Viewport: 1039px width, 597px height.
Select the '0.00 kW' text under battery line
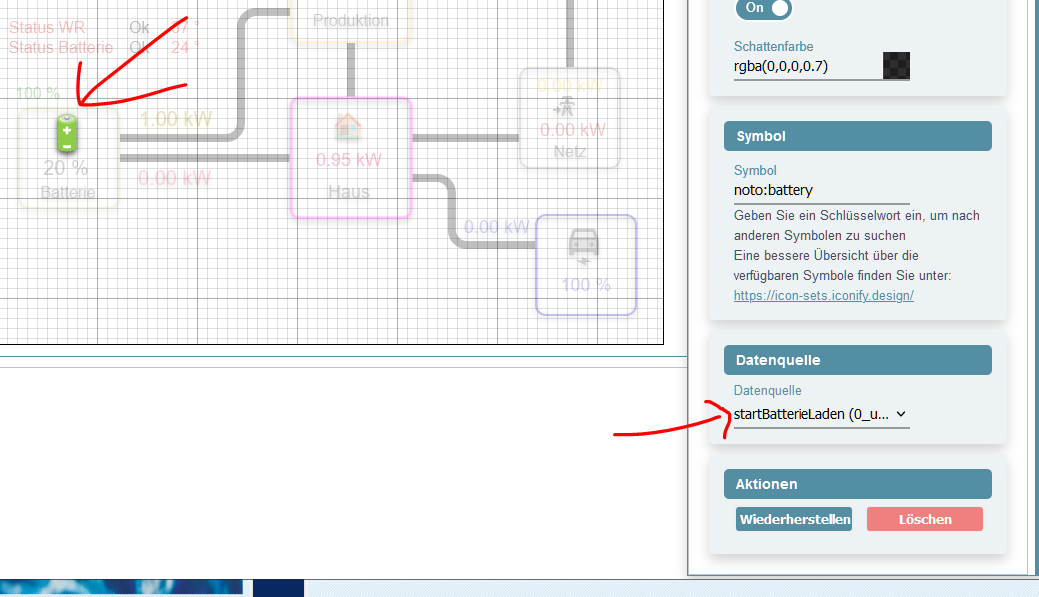click(x=174, y=178)
